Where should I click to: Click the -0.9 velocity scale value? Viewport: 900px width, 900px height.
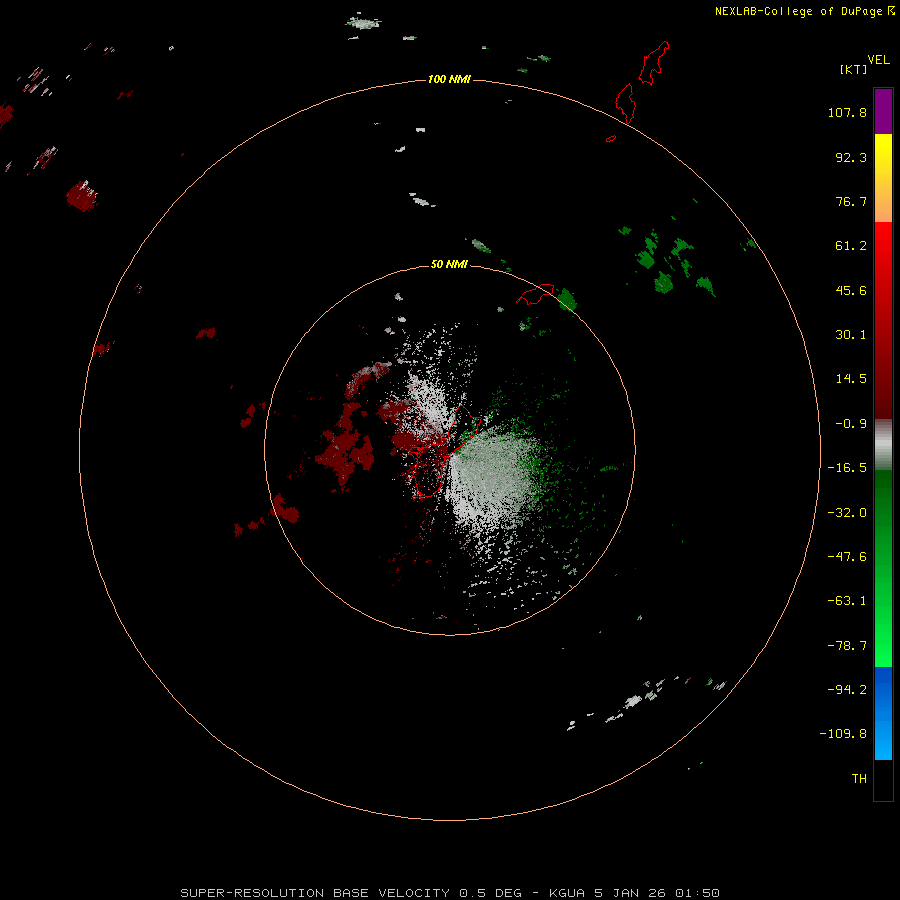point(851,424)
